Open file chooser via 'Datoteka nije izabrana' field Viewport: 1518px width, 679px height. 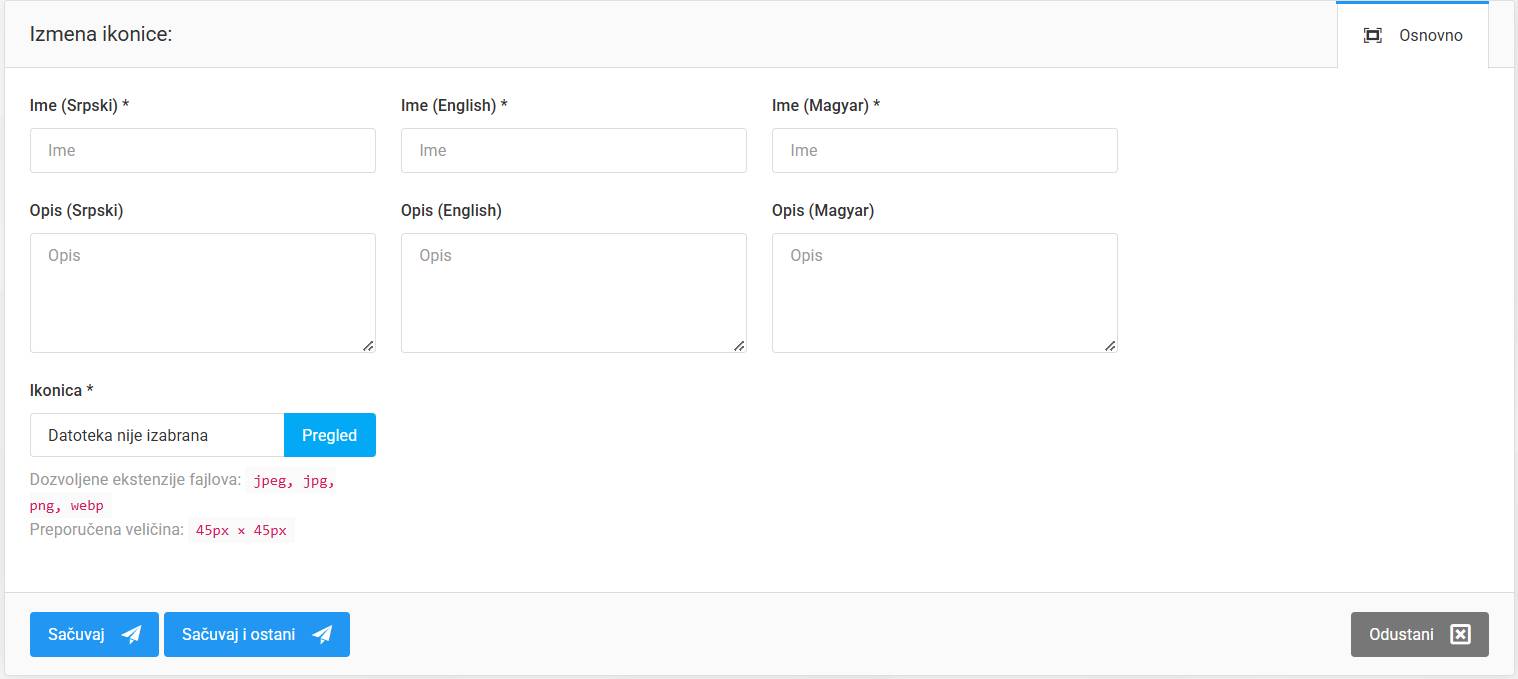157,435
